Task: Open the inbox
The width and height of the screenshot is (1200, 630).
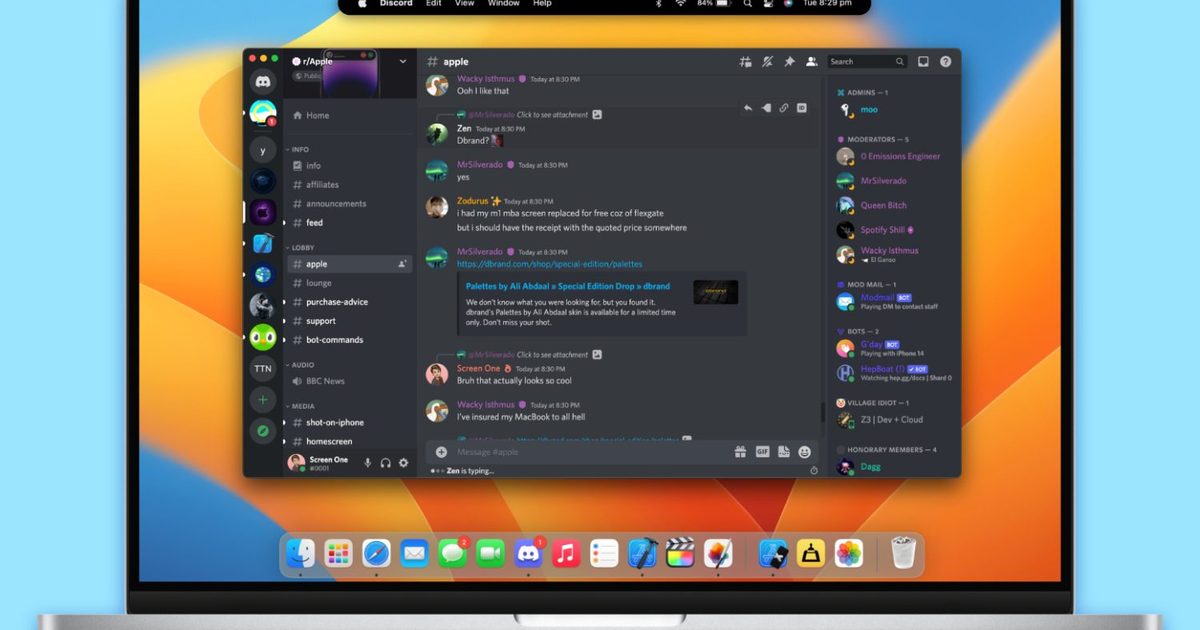Action: [x=922, y=61]
